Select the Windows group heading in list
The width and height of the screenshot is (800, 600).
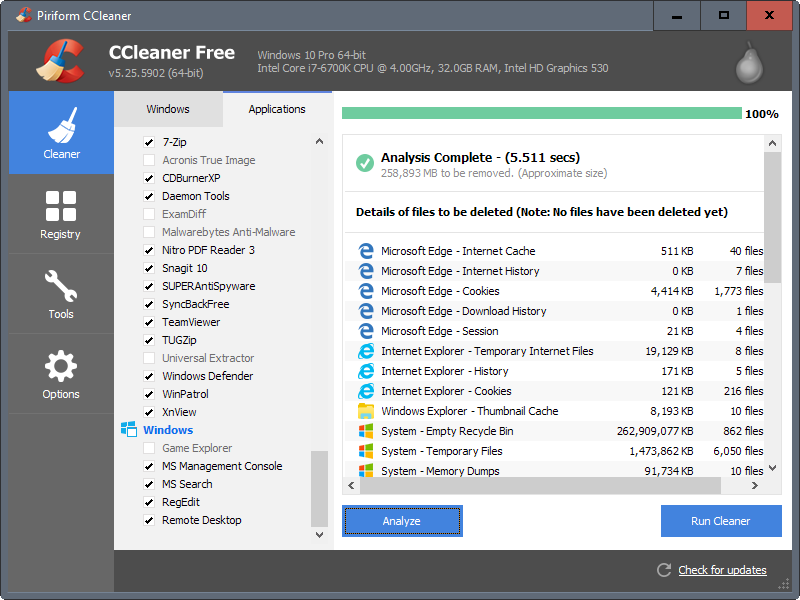pyautogui.click(x=168, y=430)
